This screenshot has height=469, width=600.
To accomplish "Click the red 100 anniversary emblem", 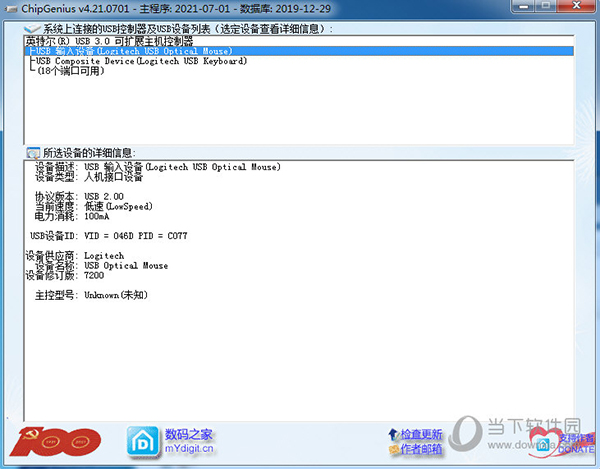I will (55, 442).
